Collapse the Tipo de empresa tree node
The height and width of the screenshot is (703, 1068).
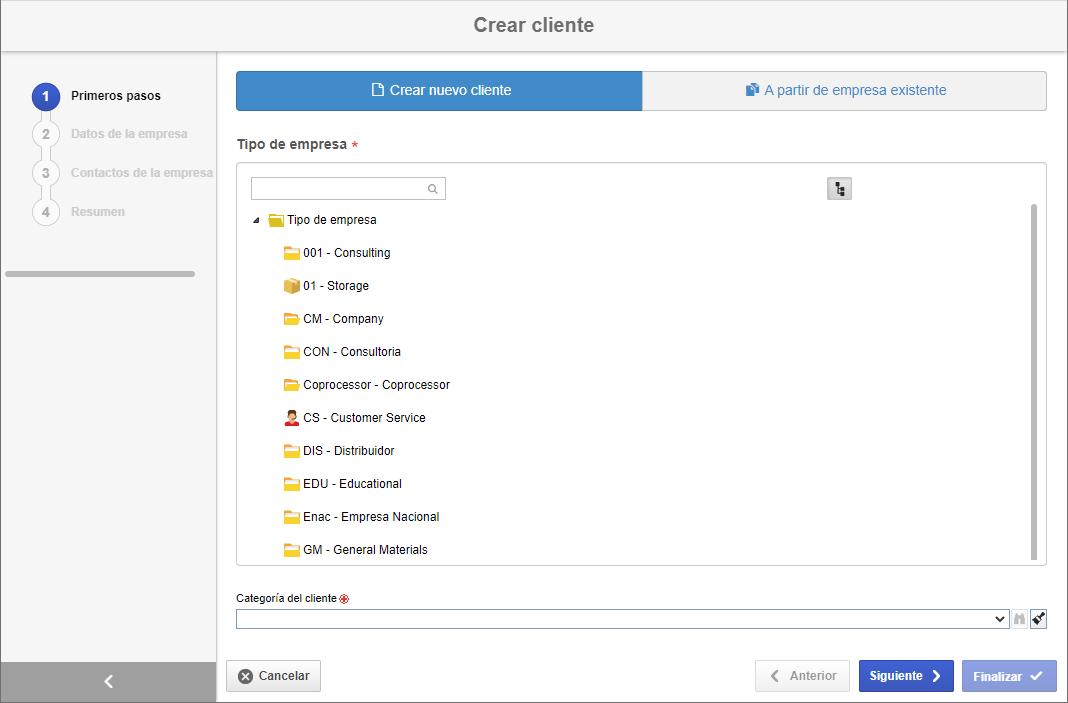point(256,220)
